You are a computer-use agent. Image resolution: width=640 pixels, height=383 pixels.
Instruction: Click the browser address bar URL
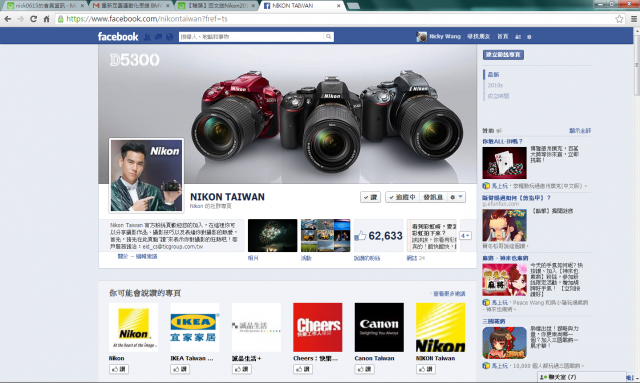[x=147, y=19]
